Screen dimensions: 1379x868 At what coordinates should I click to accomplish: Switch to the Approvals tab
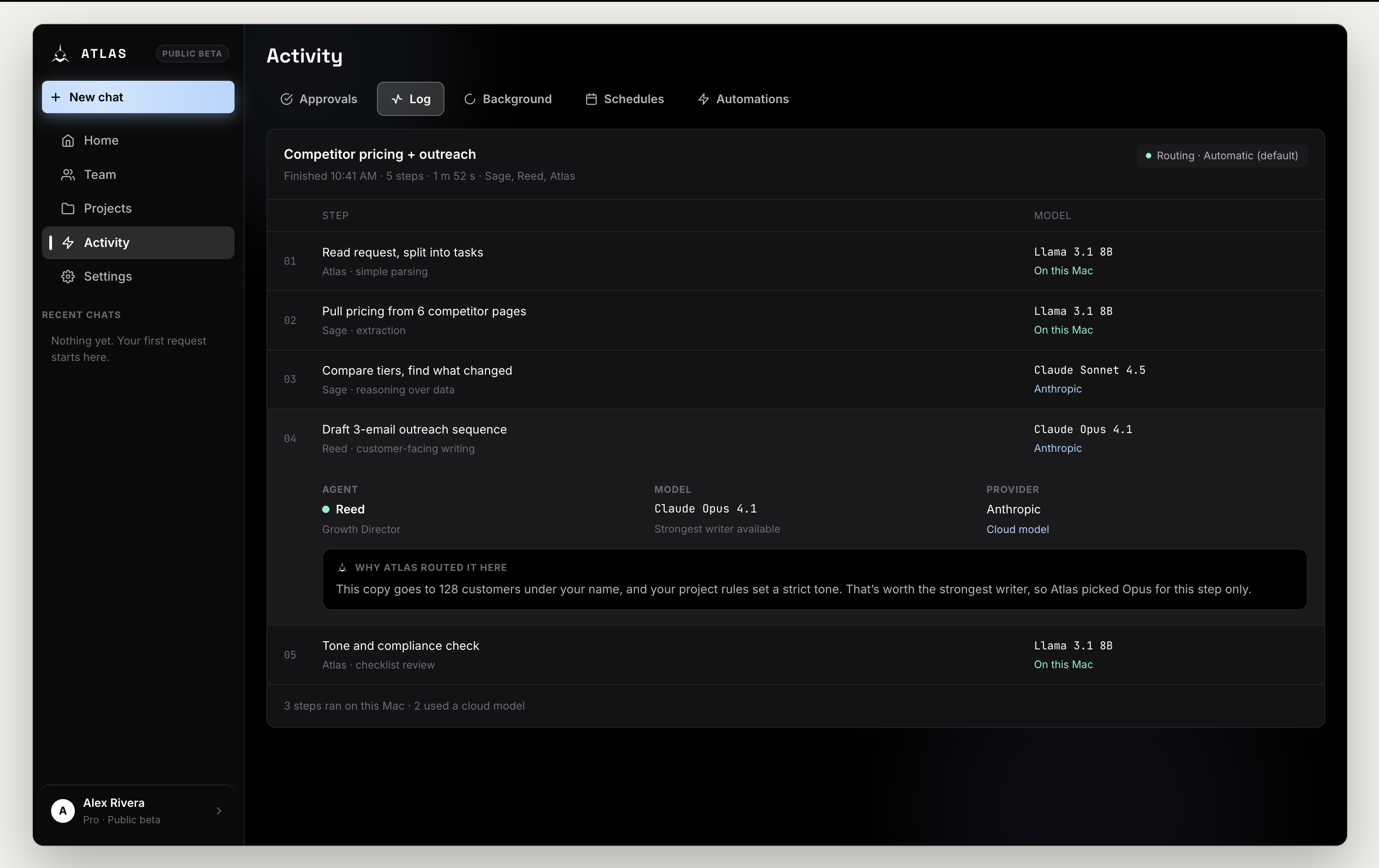pyautogui.click(x=319, y=99)
